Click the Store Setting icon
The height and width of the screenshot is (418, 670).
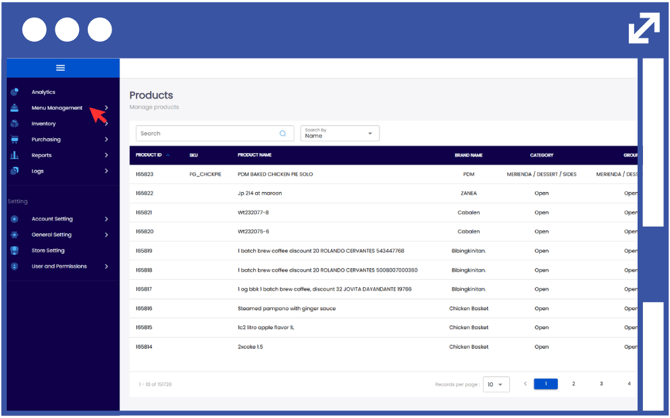[x=14, y=251]
